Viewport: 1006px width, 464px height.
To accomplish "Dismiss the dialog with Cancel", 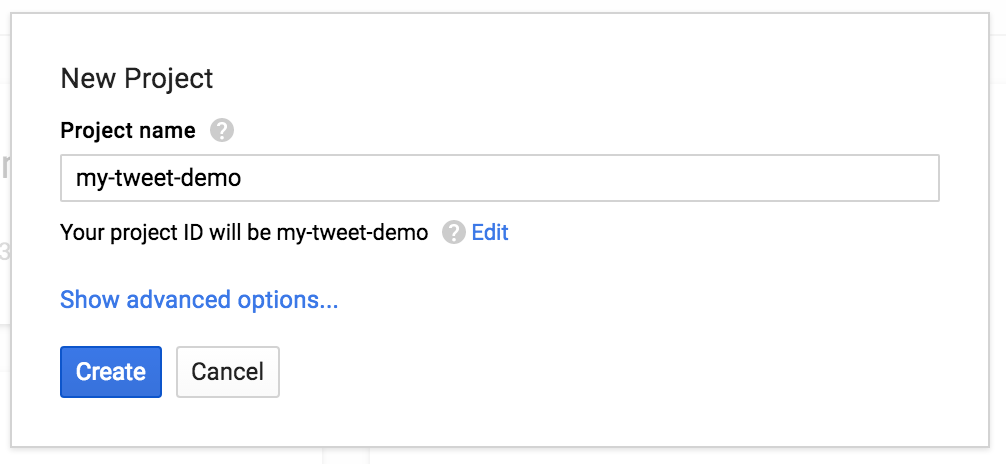I will (228, 372).
